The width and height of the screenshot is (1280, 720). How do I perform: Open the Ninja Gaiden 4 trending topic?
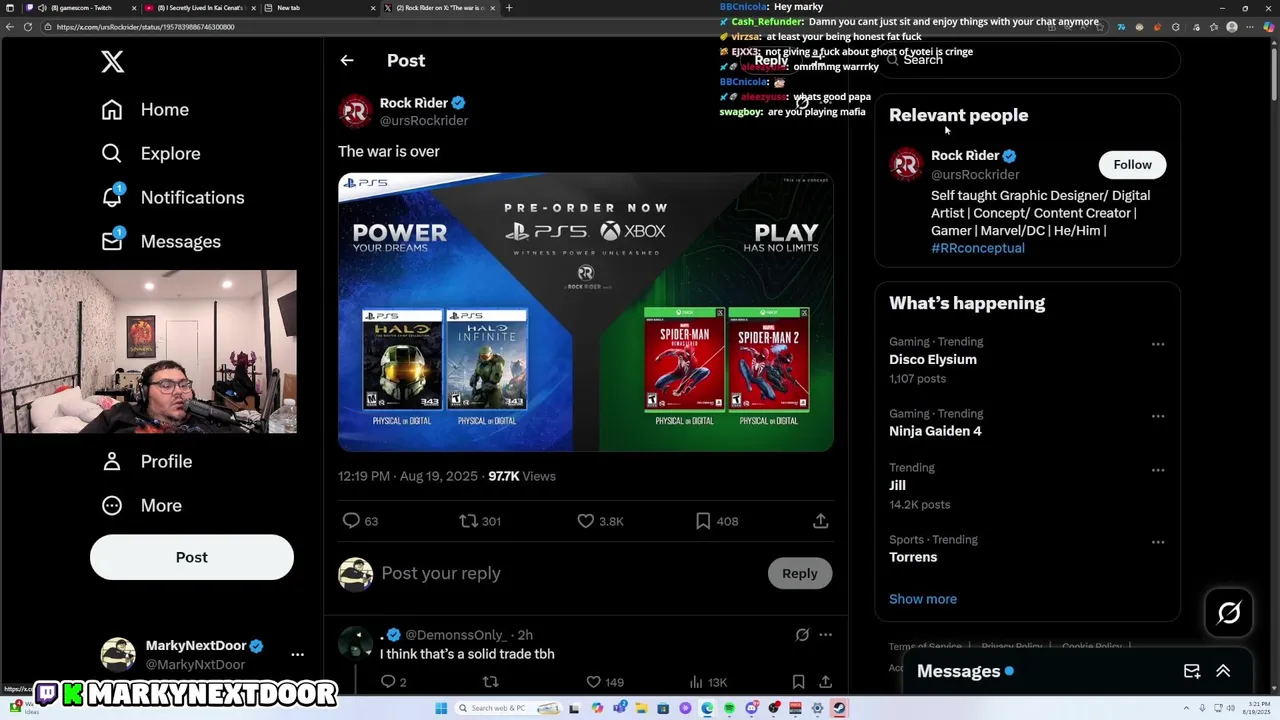click(x=935, y=431)
